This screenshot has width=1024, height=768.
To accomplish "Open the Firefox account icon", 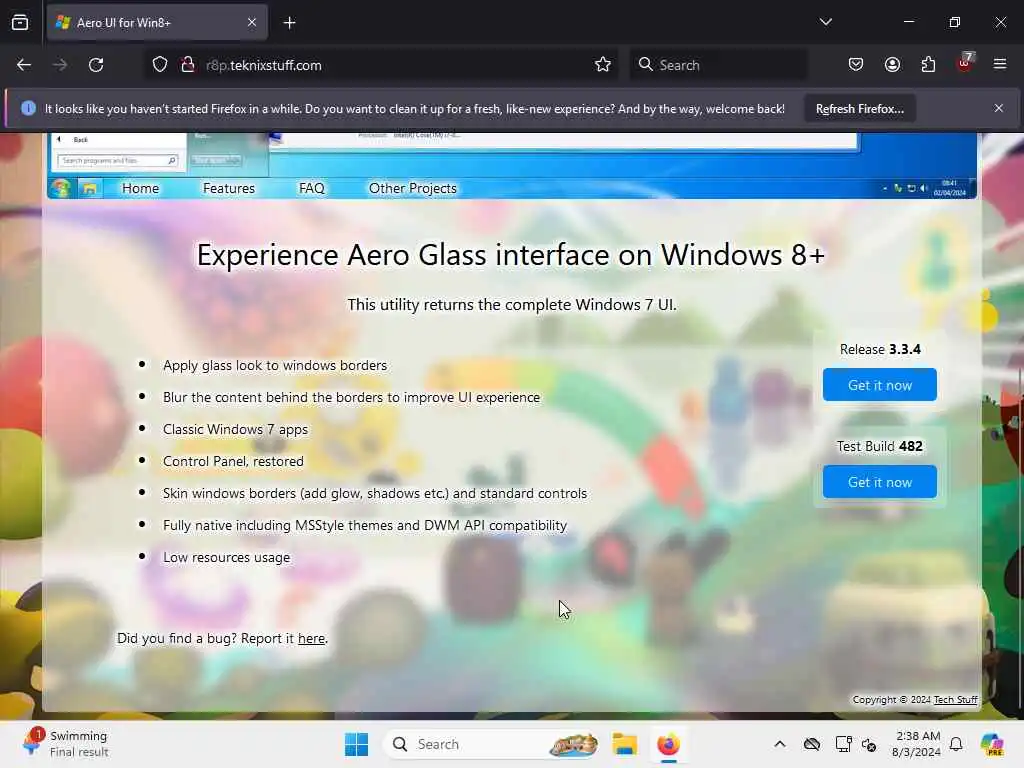I will 892,65.
